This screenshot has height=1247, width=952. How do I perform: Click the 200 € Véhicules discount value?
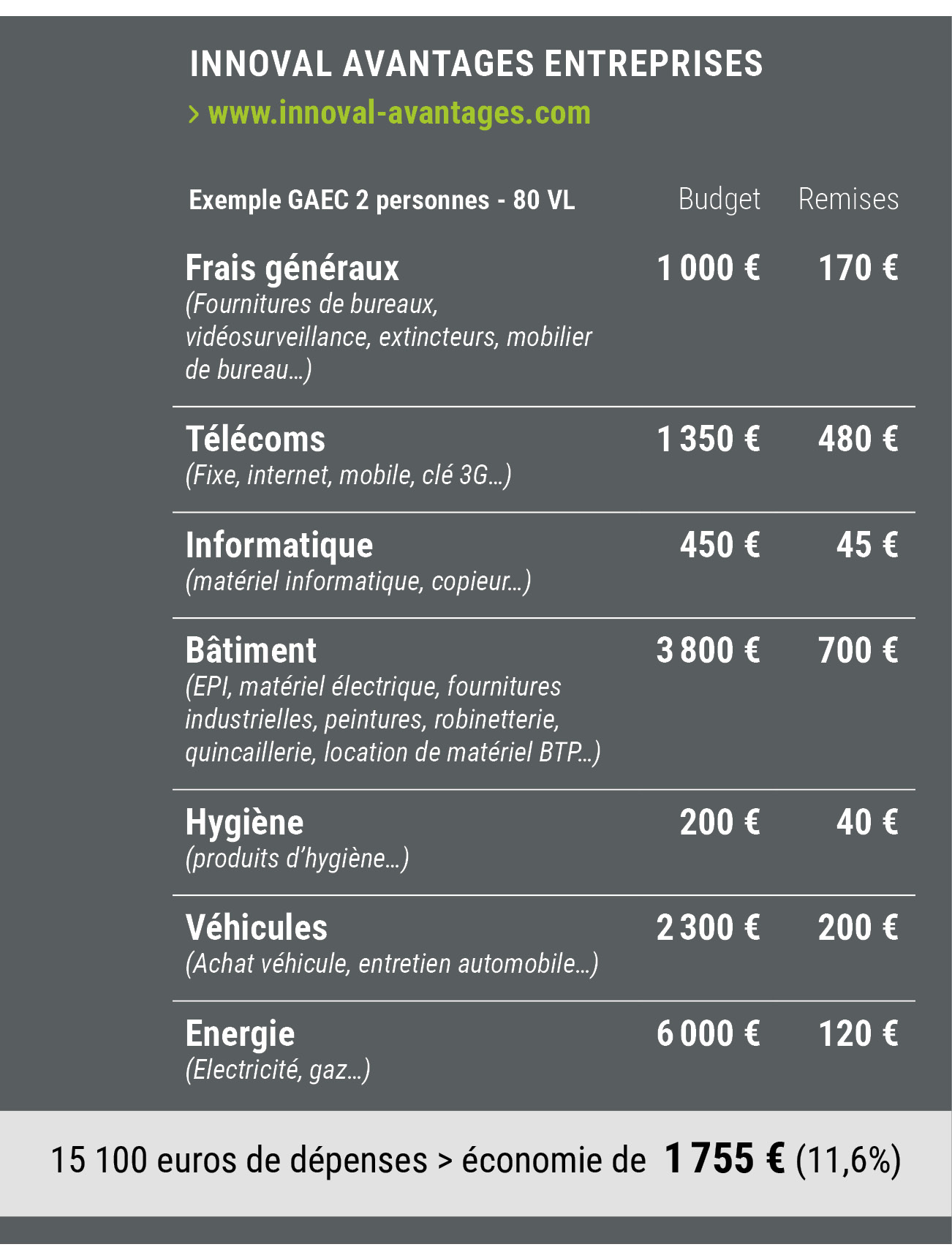tap(858, 927)
